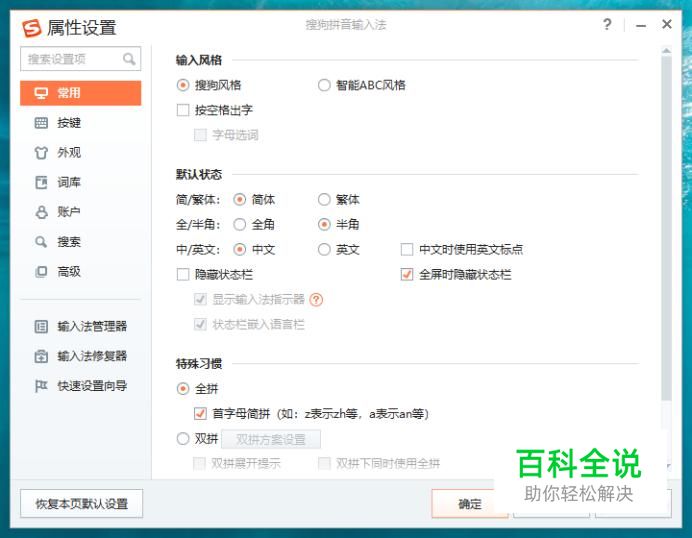Launch 快速设置向导 link
The height and width of the screenshot is (538, 692).
click(x=92, y=386)
